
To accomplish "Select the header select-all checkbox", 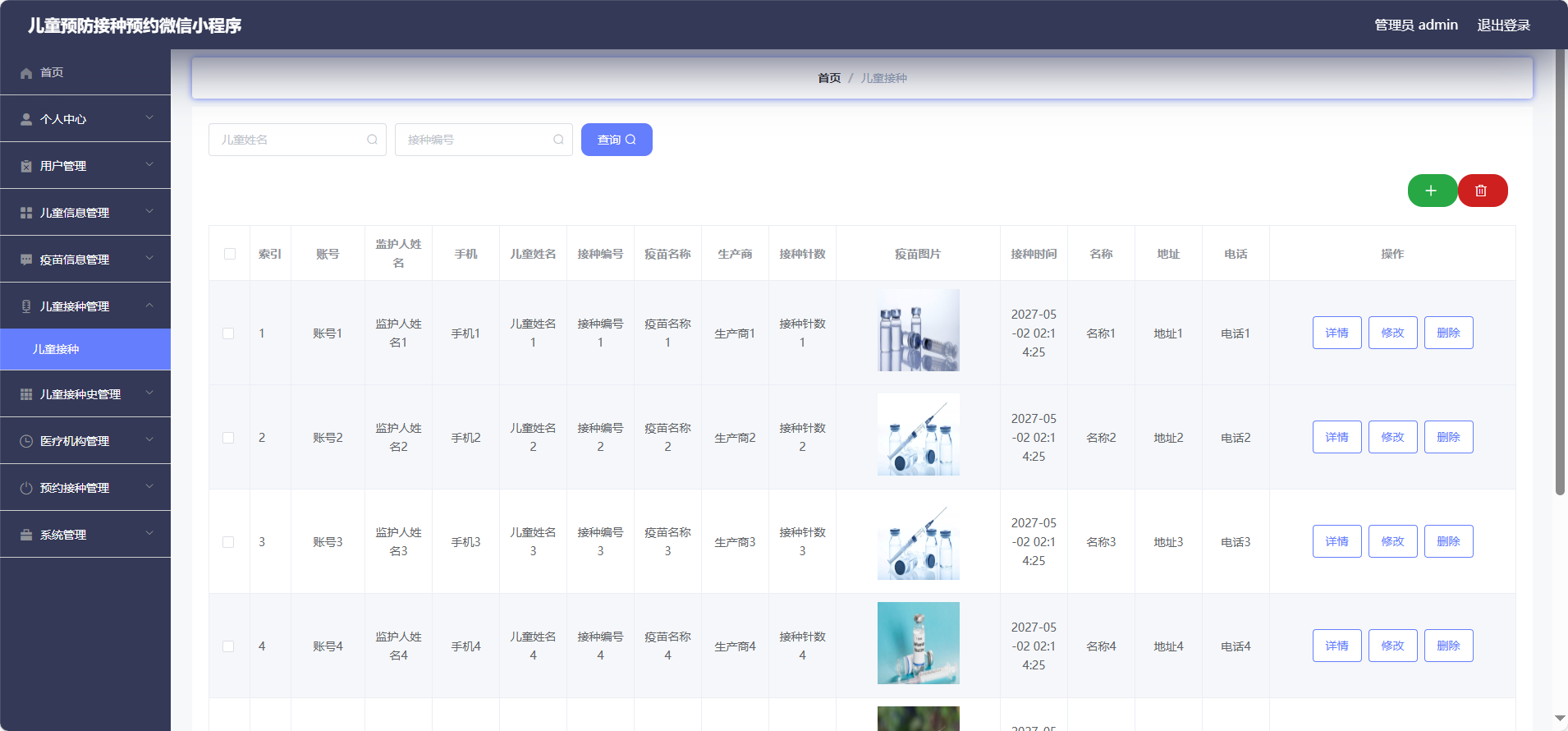I will [230, 254].
